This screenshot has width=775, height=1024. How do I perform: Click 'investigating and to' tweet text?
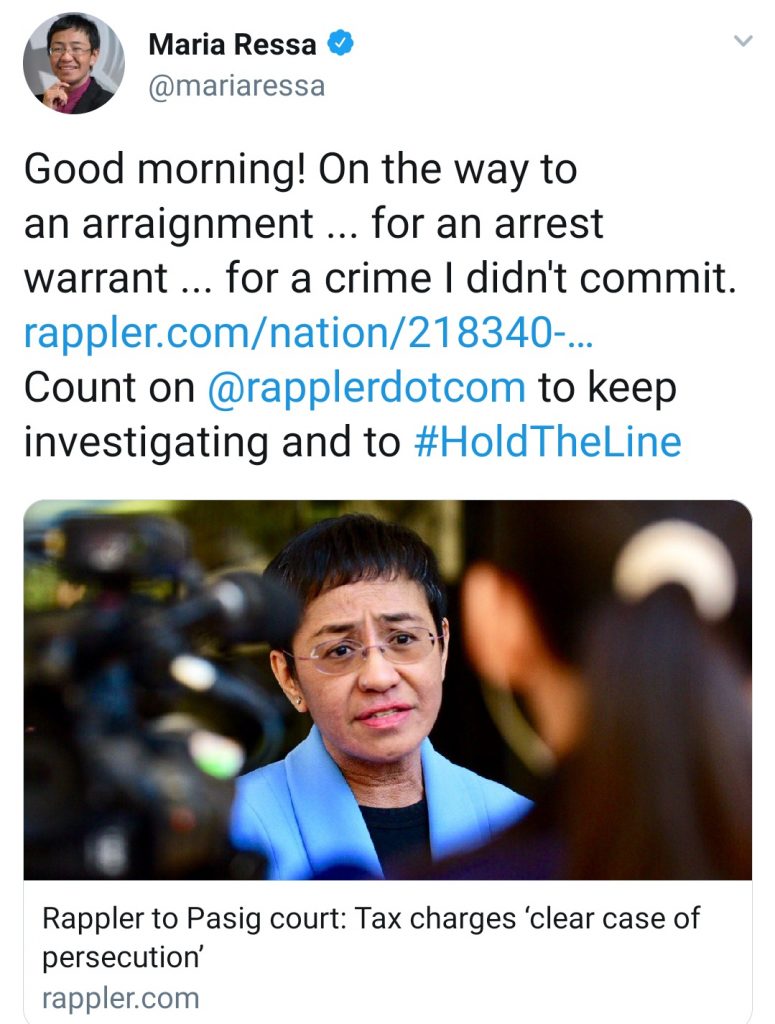pos(212,443)
